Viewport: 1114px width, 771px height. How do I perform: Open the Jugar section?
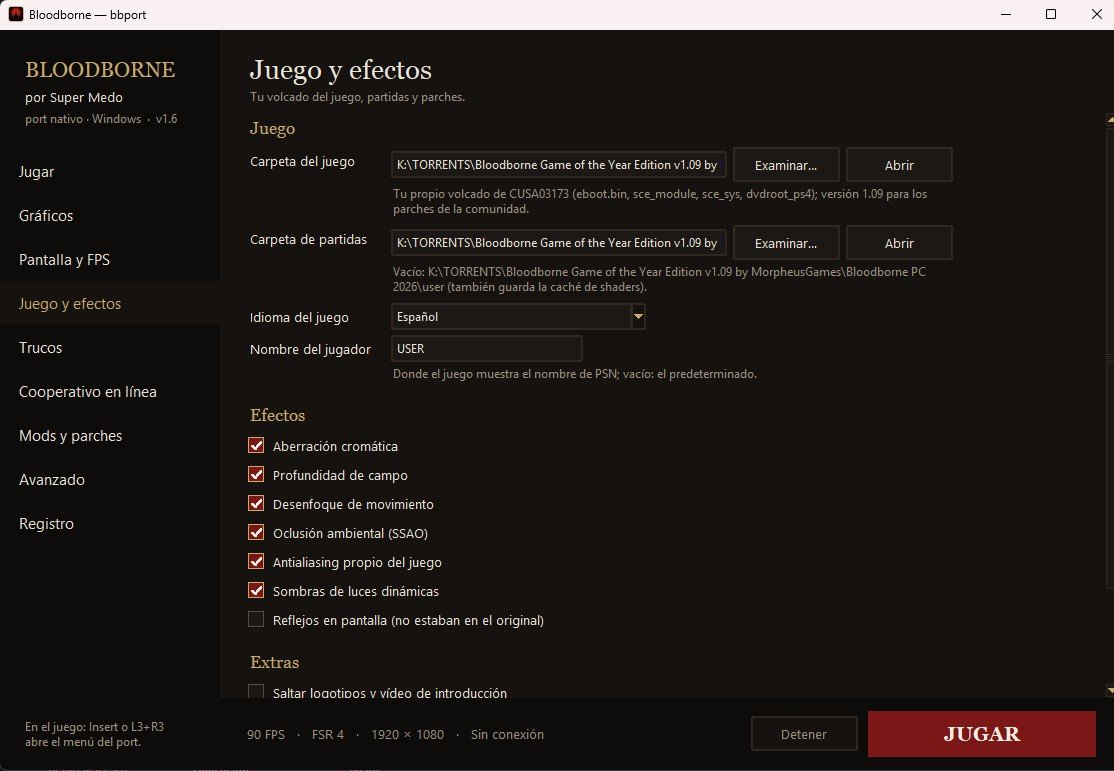click(110, 172)
